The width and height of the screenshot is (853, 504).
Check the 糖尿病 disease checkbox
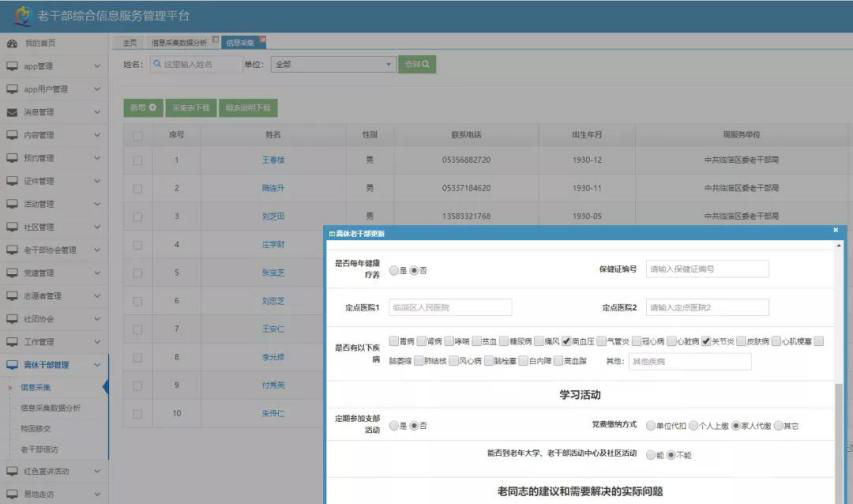(x=503, y=341)
